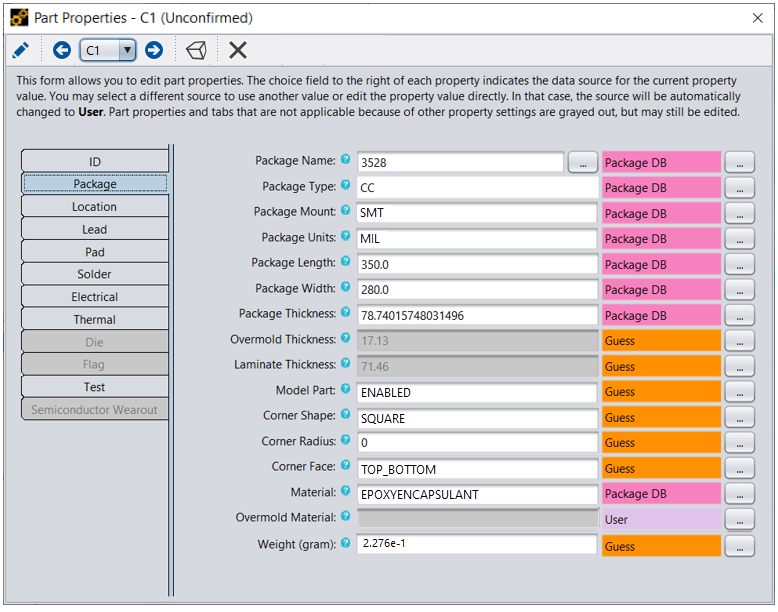The width and height of the screenshot is (778, 612).
Task: Click the Corner Shape field showing SQUARE
Action: [477, 417]
